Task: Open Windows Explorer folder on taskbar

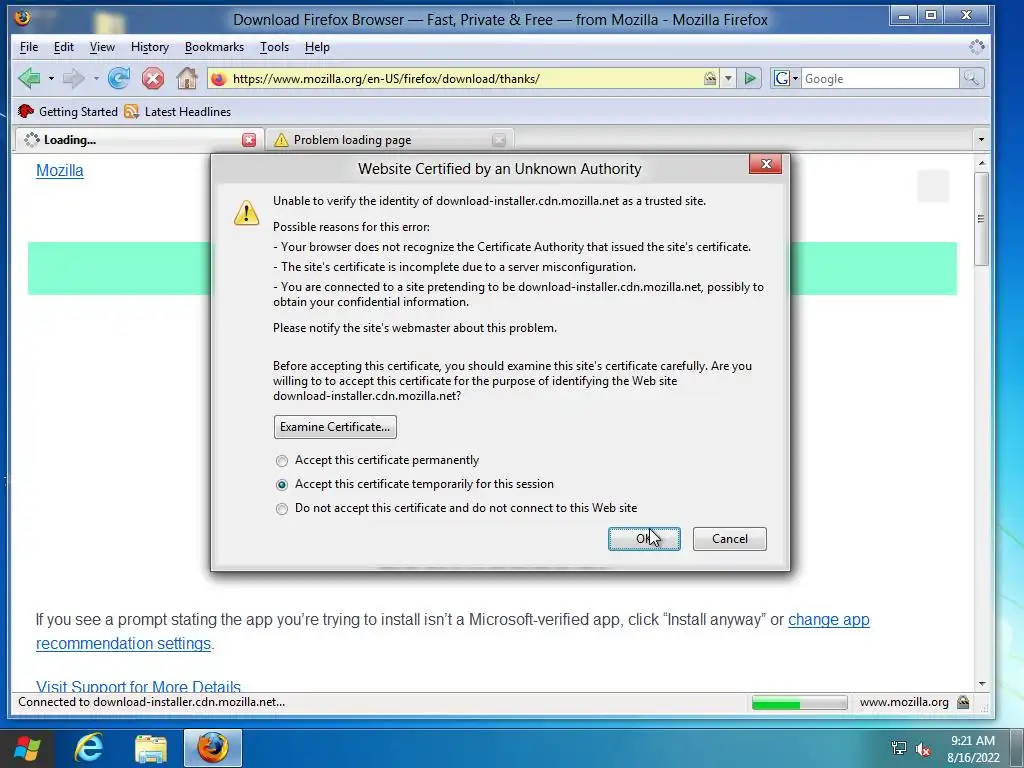Action: (x=151, y=748)
